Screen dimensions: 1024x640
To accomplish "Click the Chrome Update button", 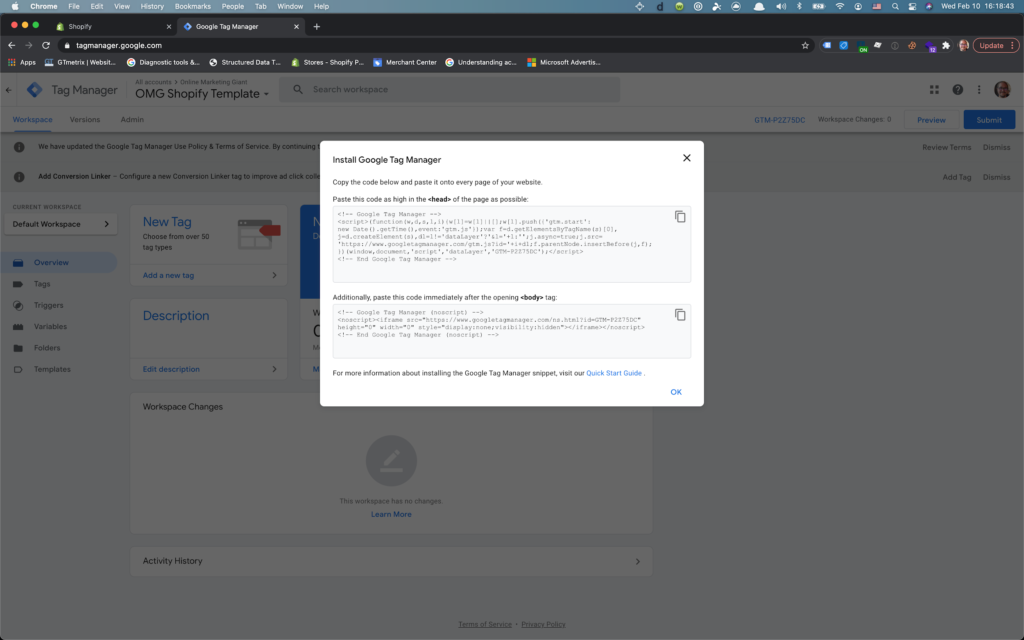I will point(995,45).
